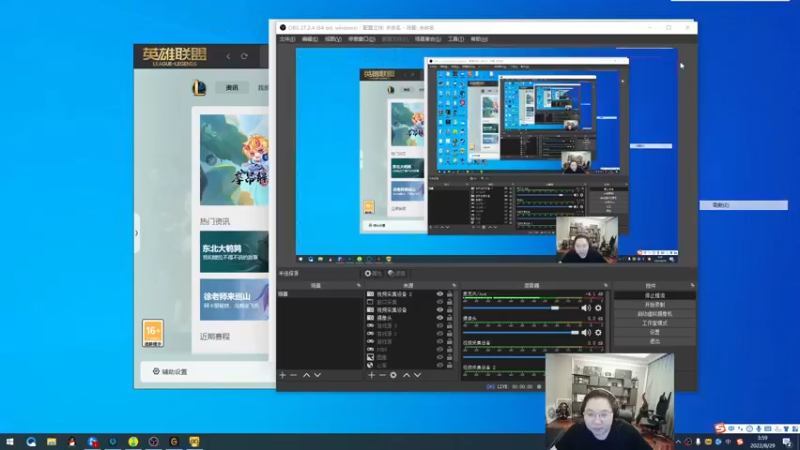Toggle visibility of the 视频采集设备 source
The image size is (800, 450).
[440, 310]
